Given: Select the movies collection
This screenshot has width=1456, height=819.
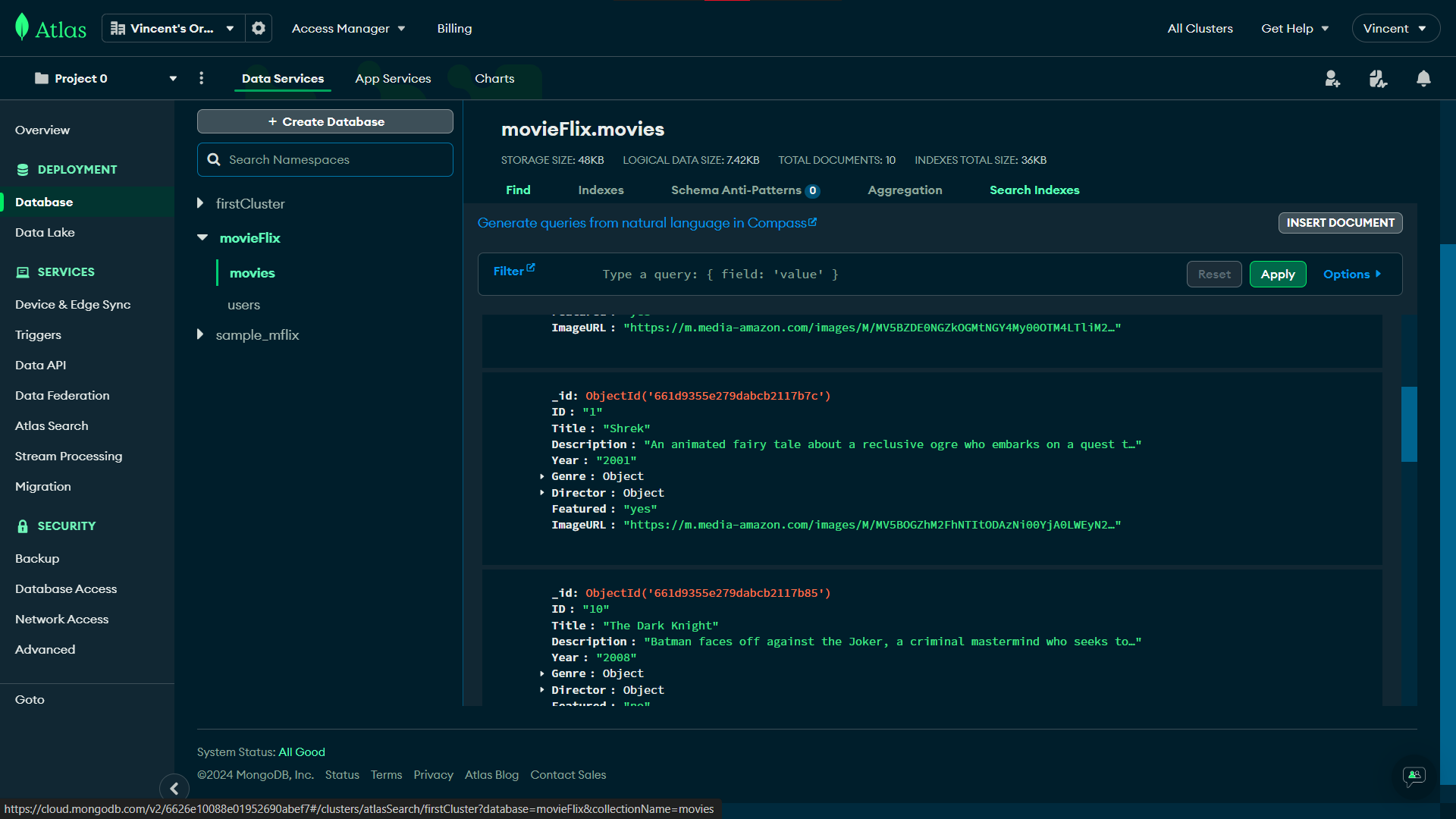Looking at the screenshot, I should 252,272.
